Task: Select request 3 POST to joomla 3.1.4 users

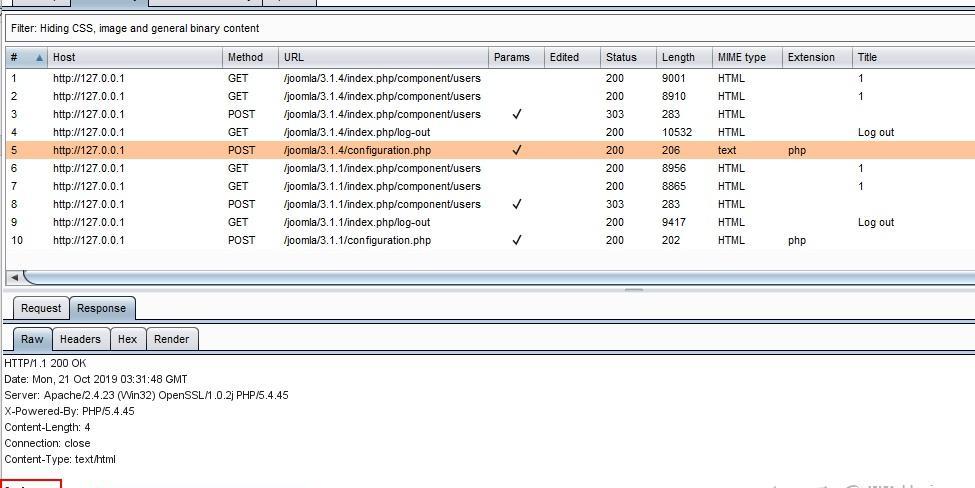Action: click(x=490, y=114)
